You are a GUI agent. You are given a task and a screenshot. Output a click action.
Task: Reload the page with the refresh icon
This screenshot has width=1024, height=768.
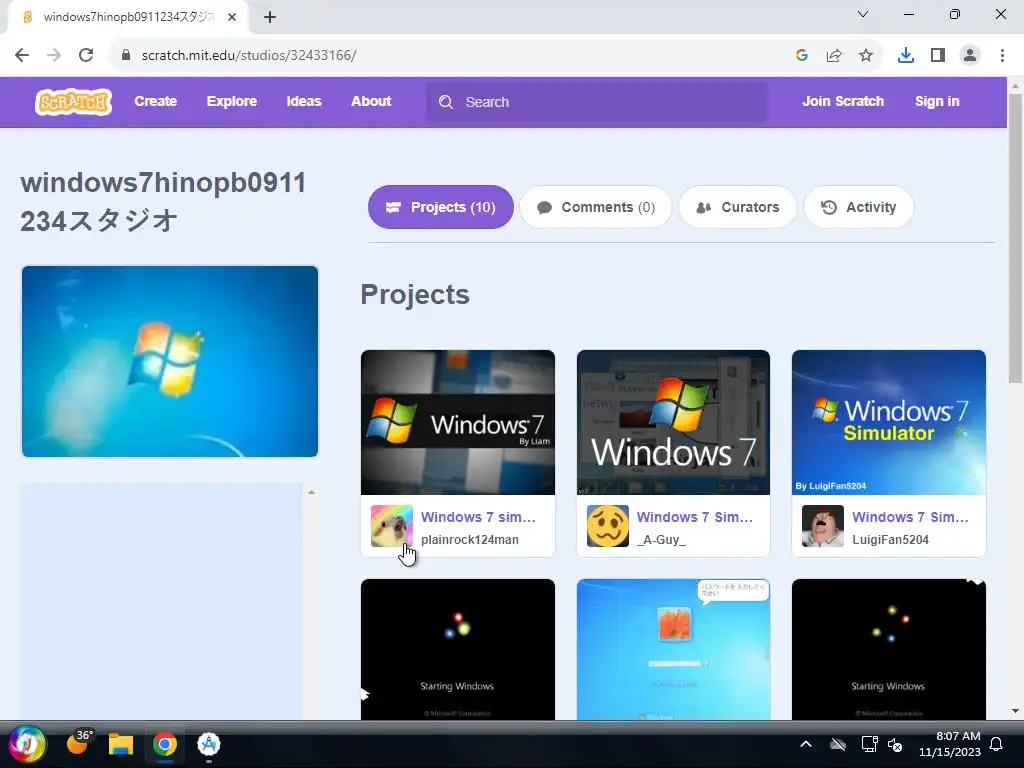click(x=86, y=55)
